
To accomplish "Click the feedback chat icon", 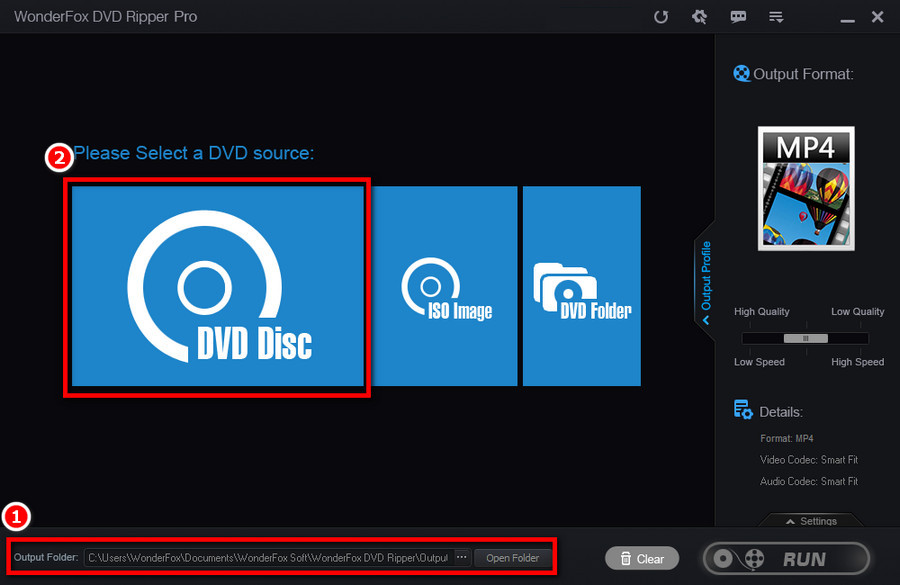I will 738,16.
